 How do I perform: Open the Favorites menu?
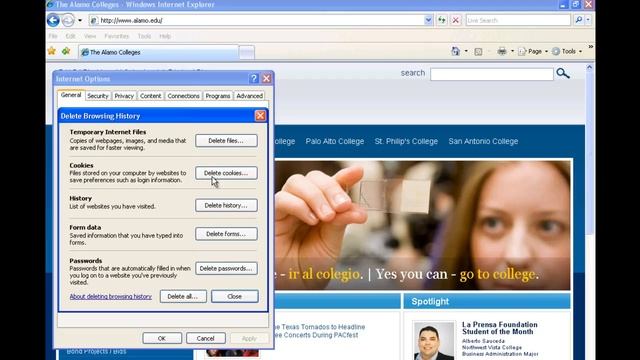[x=116, y=36]
